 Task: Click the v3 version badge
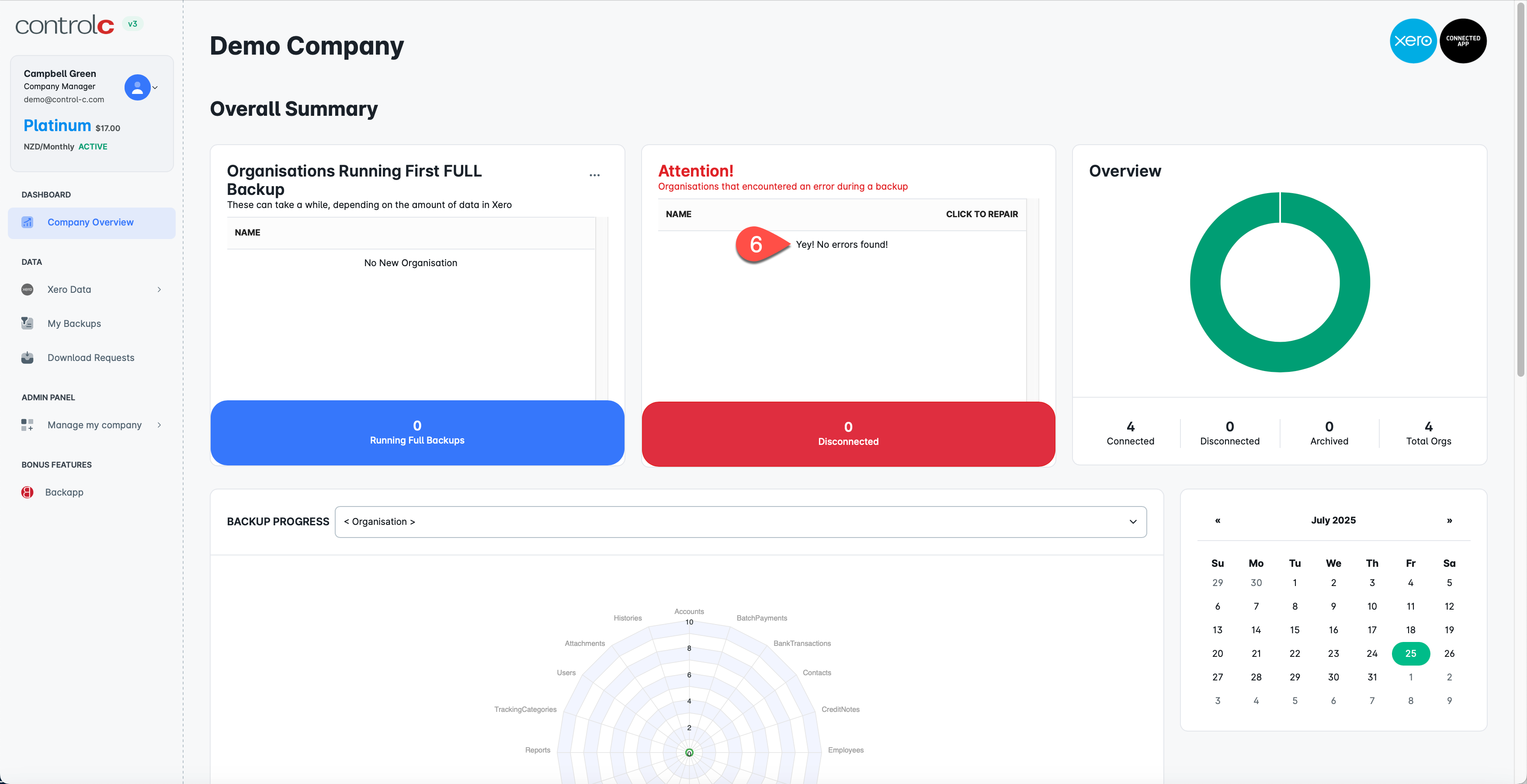[x=133, y=24]
